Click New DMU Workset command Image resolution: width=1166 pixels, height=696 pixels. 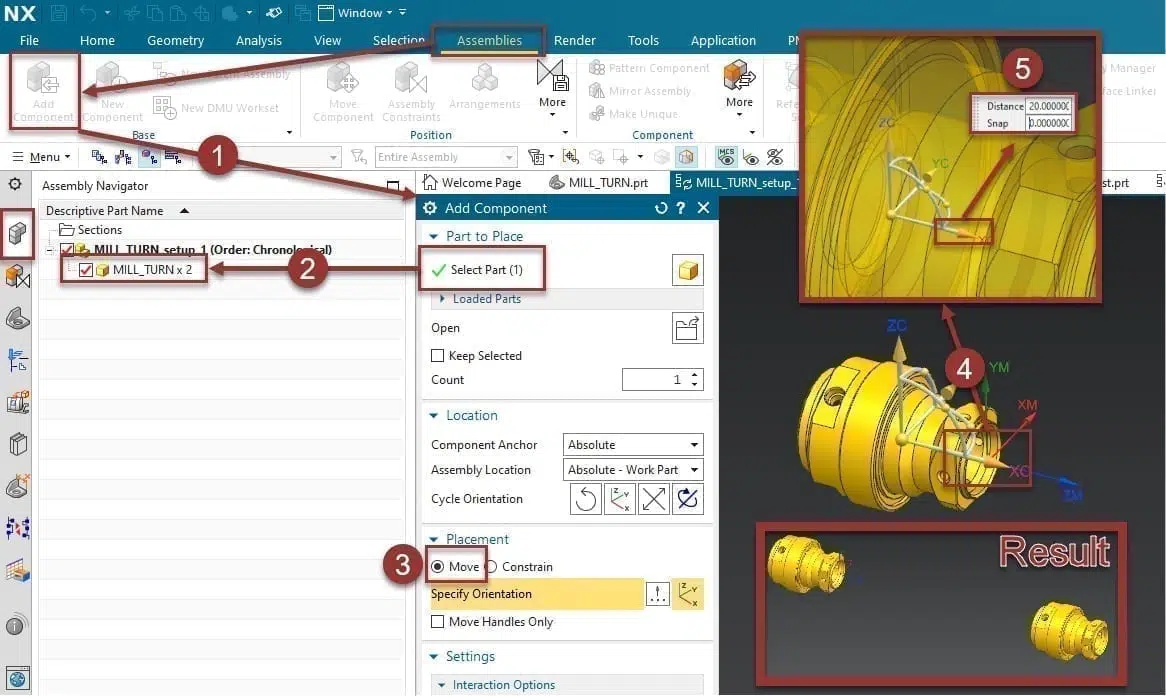[216, 108]
